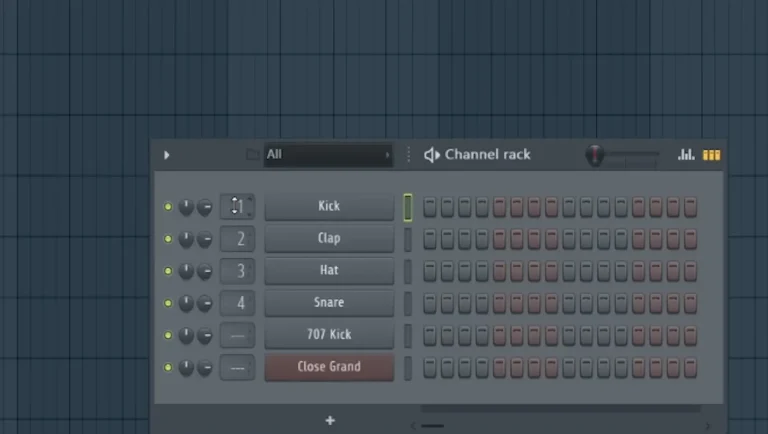Image resolution: width=768 pixels, height=434 pixels.
Task: Click the Clap mixer track number 2
Action: coord(238,239)
